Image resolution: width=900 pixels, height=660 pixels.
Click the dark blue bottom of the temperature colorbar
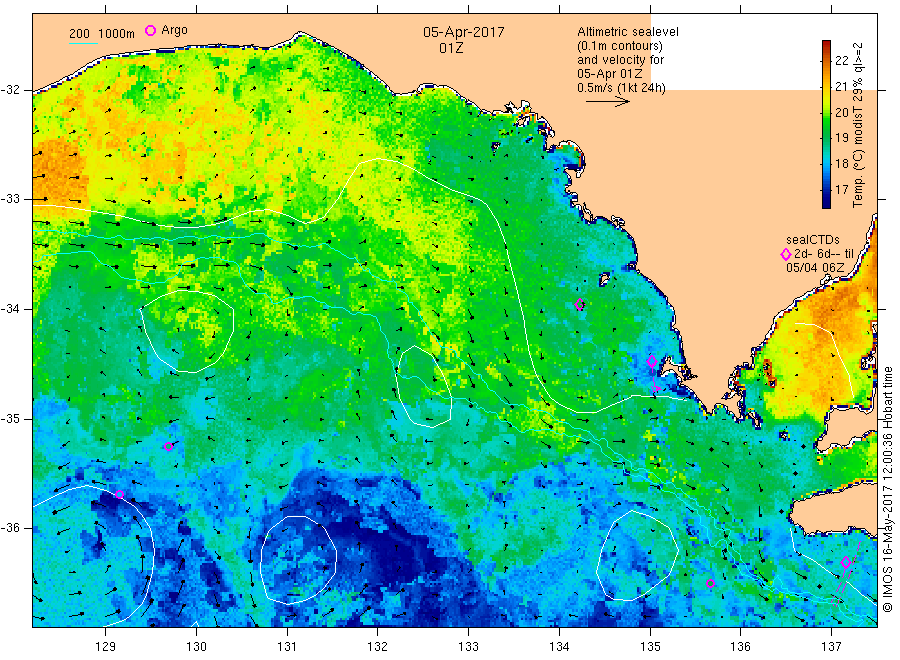coord(827,203)
